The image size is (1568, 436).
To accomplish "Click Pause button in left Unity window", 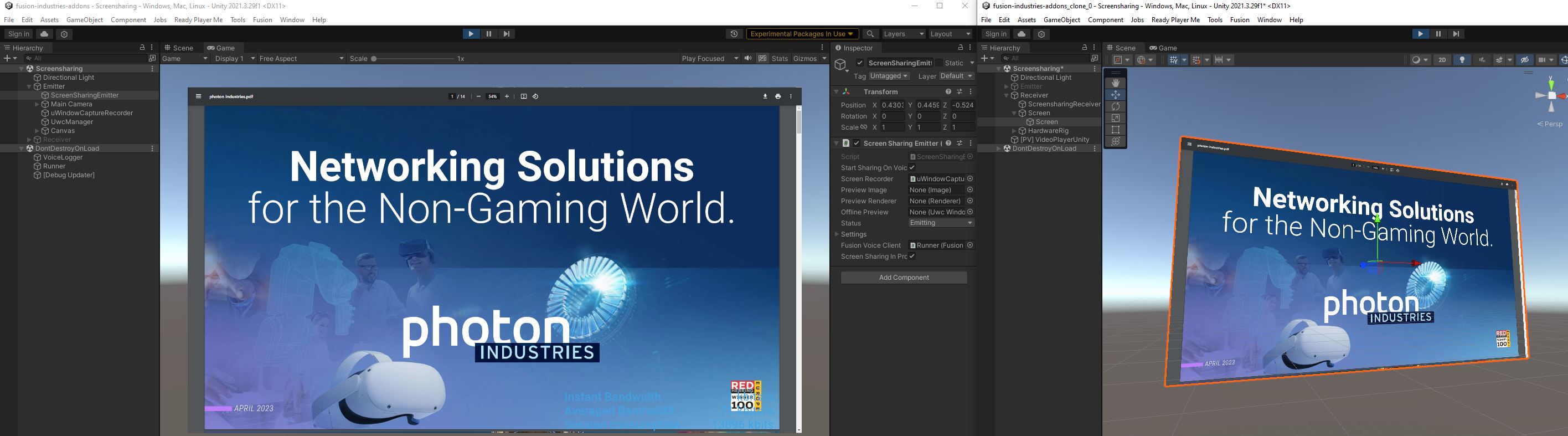I will [488, 34].
